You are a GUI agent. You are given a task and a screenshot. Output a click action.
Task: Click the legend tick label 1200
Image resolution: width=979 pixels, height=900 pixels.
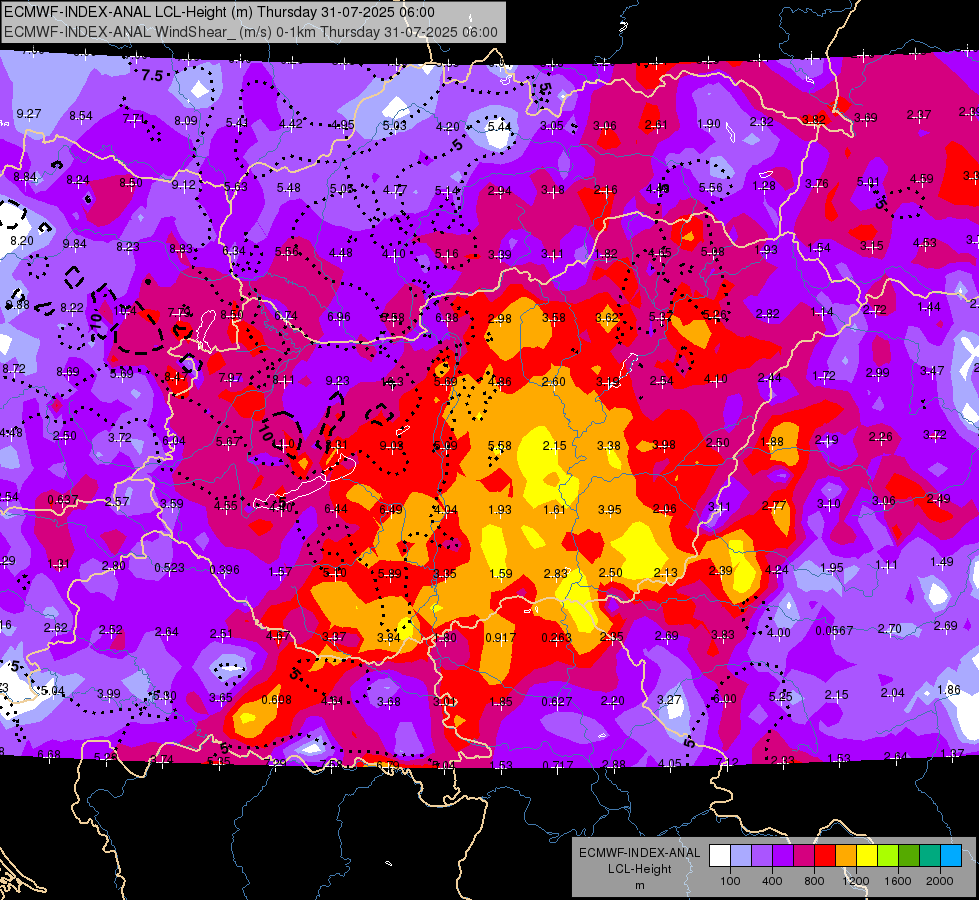856,881
